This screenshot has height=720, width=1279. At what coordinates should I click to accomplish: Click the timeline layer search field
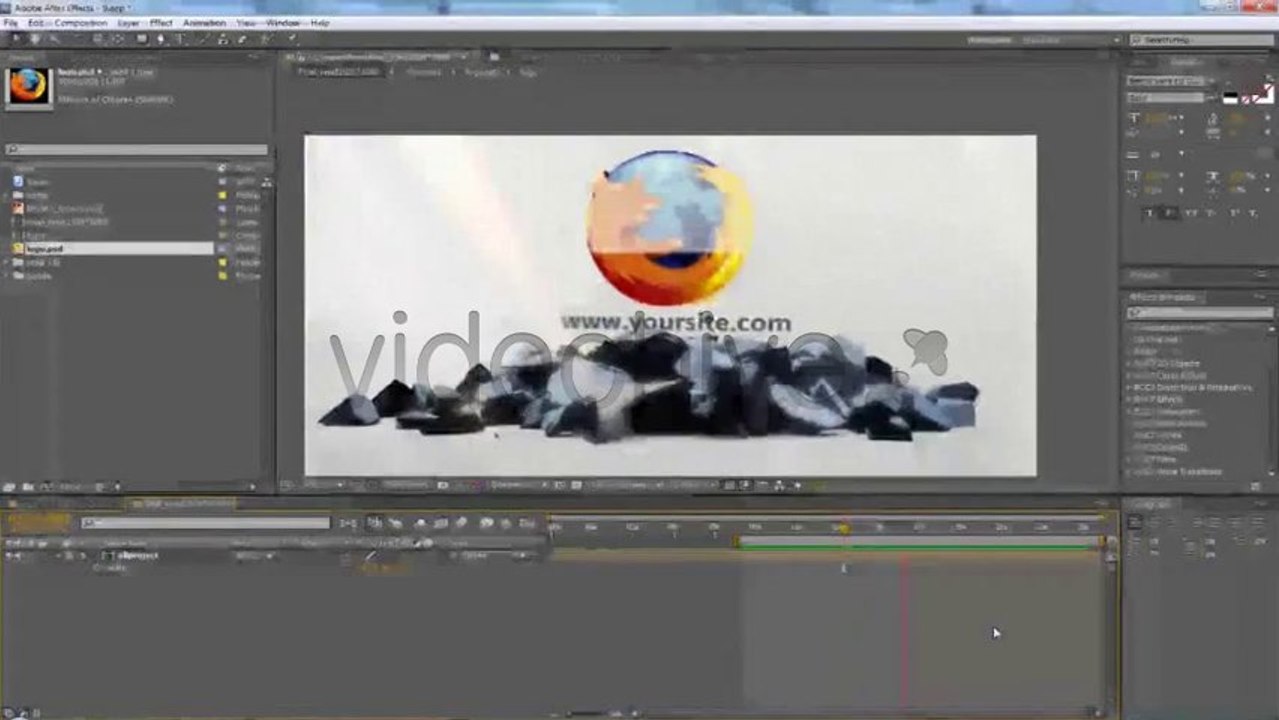[205, 523]
